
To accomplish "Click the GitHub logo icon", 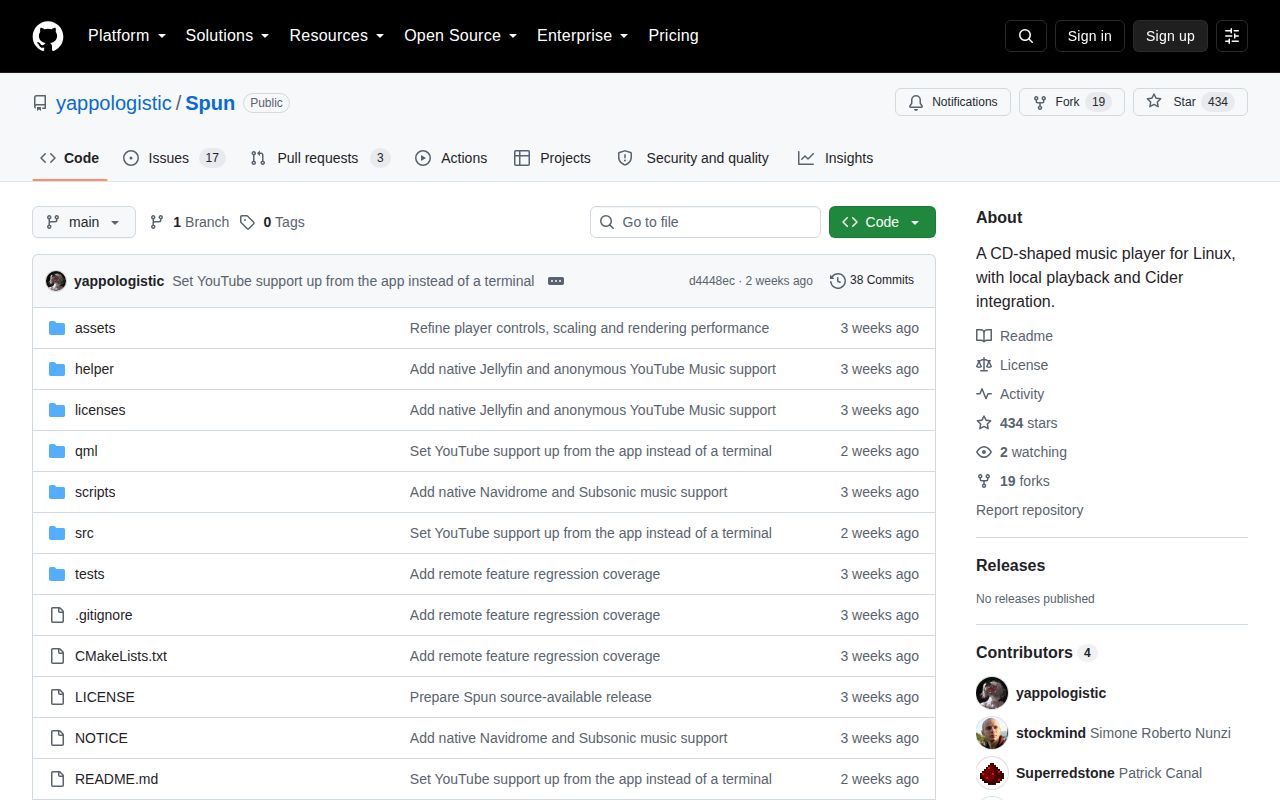I will click(48, 36).
